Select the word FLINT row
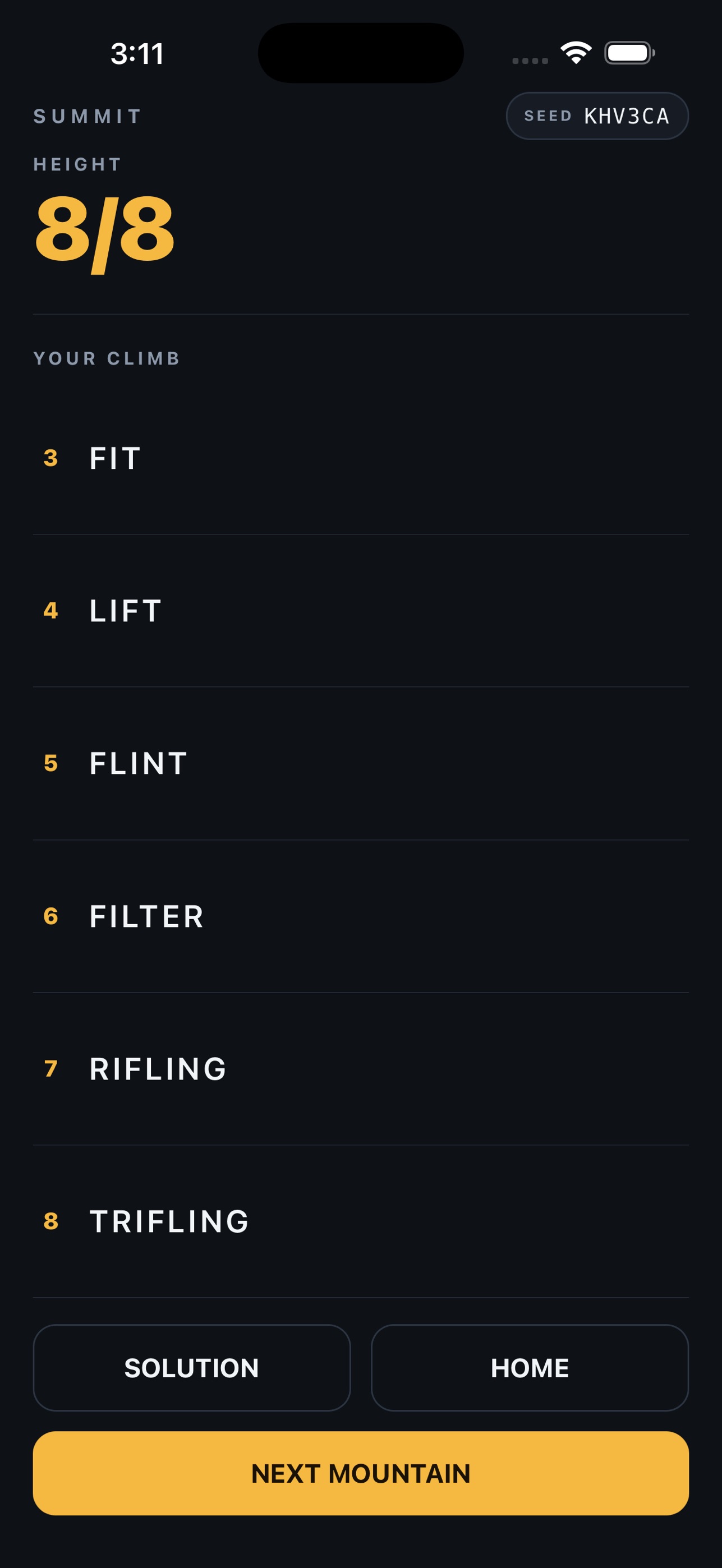Viewport: 722px width, 1568px height. coord(361,764)
